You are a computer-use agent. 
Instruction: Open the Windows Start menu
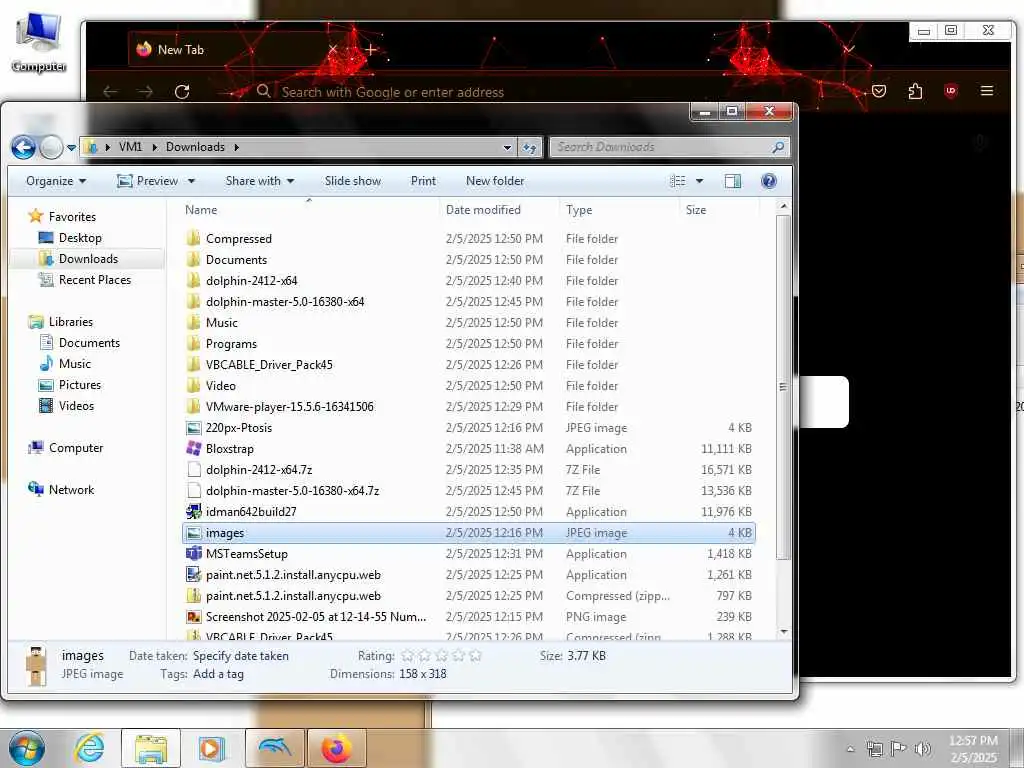pyautogui.click(x=25, y=748)
